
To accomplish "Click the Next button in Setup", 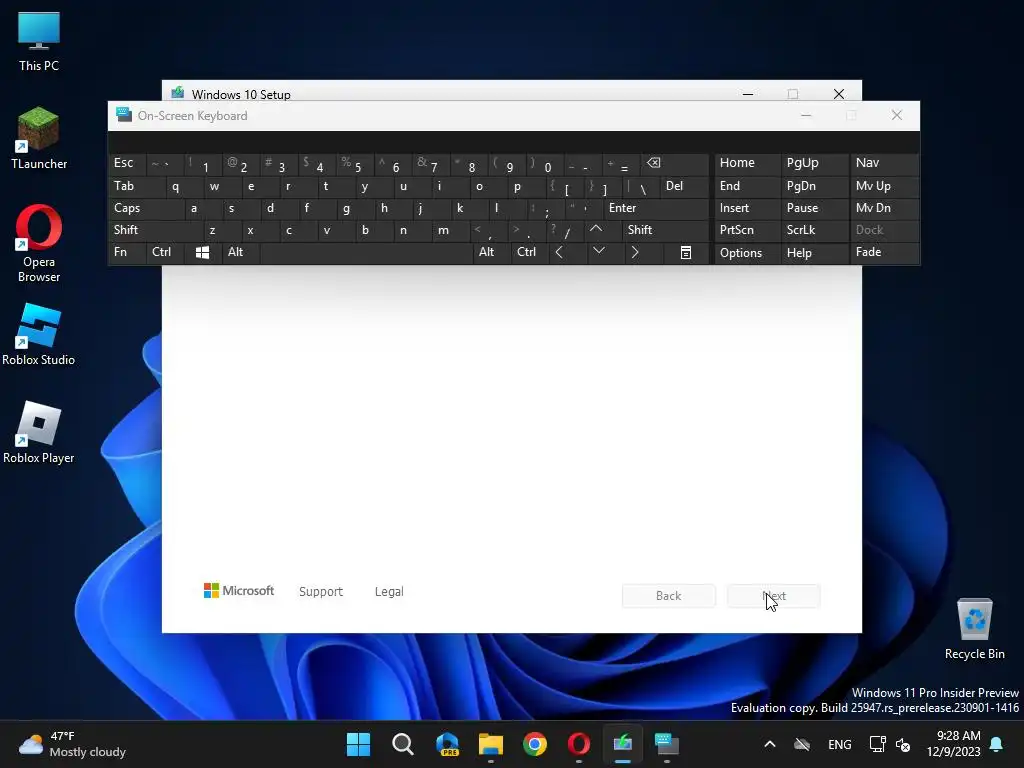I will tap(774, 596).
